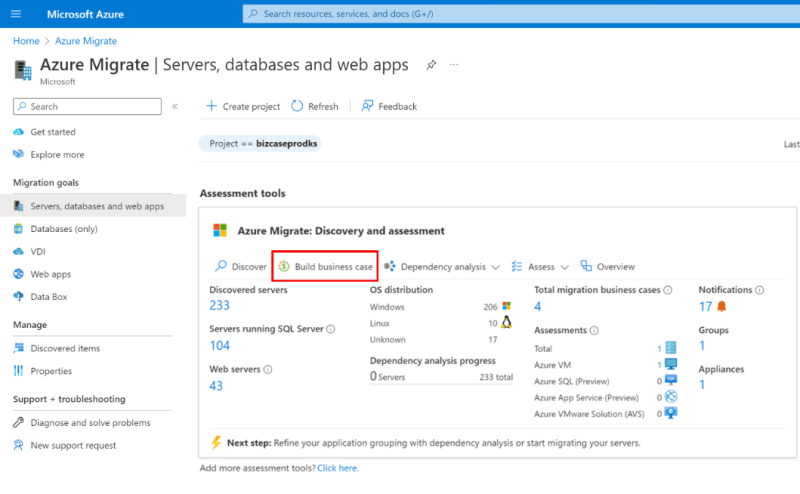
Task: Click the Azure VM assessments count 1
Action: point(659,365)
